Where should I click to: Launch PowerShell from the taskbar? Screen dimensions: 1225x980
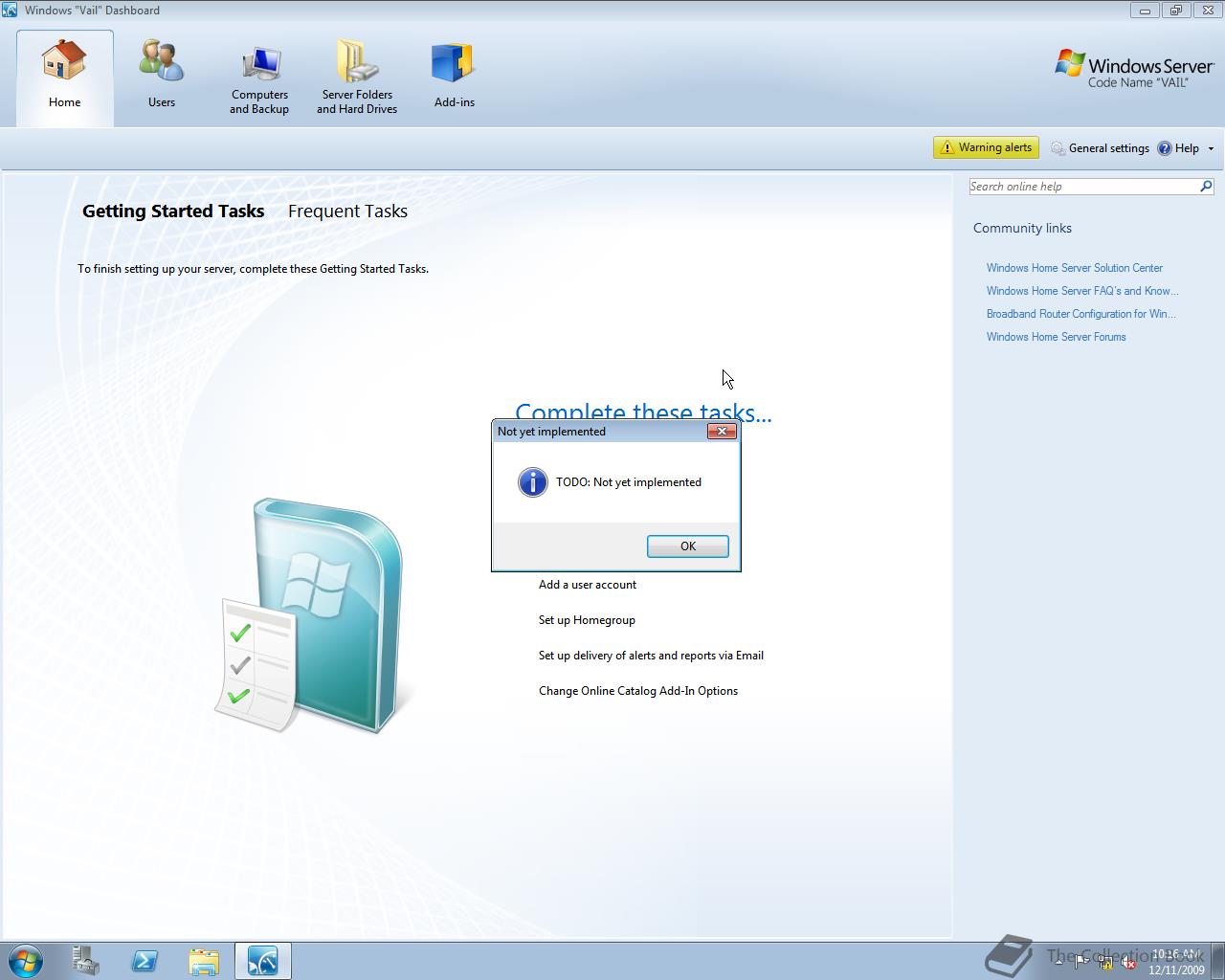[x=145, y=960]
